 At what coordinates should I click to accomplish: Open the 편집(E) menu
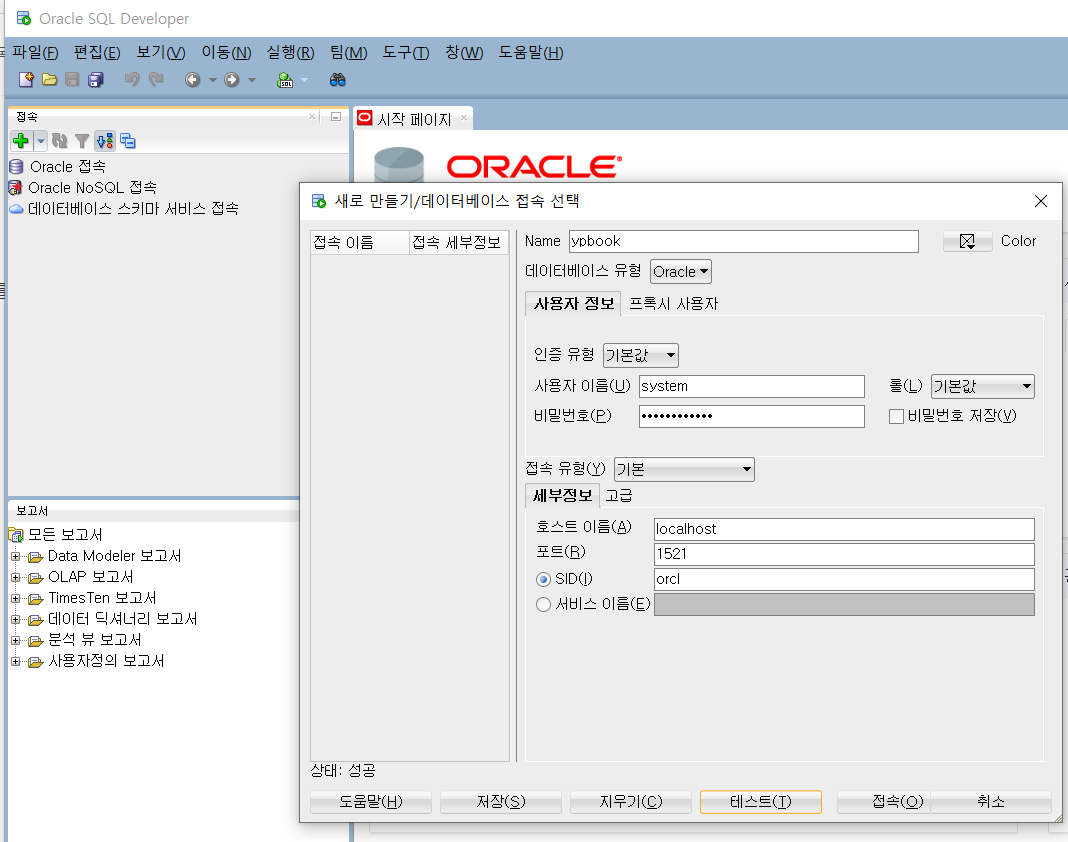click(x=97, y=52)
